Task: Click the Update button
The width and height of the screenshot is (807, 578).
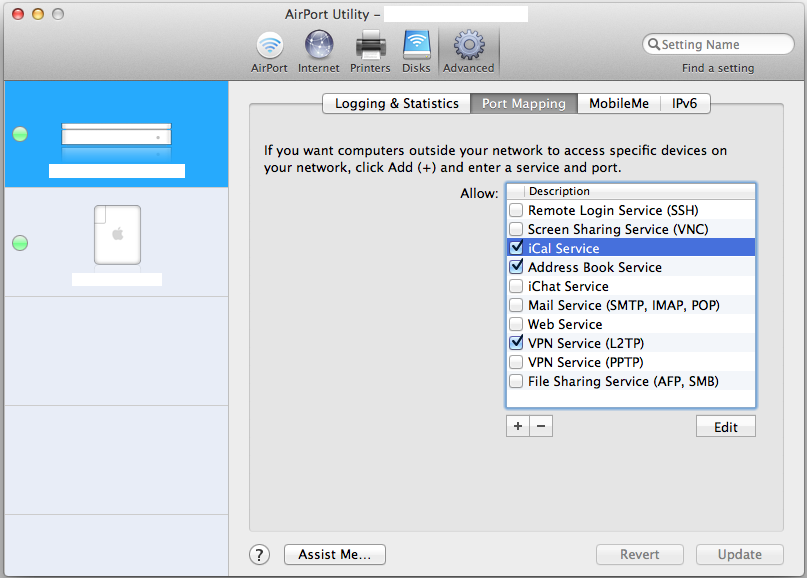Action: click(740, 554)
